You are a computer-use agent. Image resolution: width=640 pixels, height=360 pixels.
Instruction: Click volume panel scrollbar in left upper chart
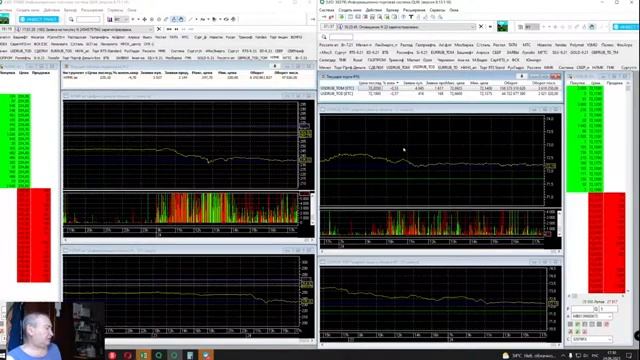(313, 209)
